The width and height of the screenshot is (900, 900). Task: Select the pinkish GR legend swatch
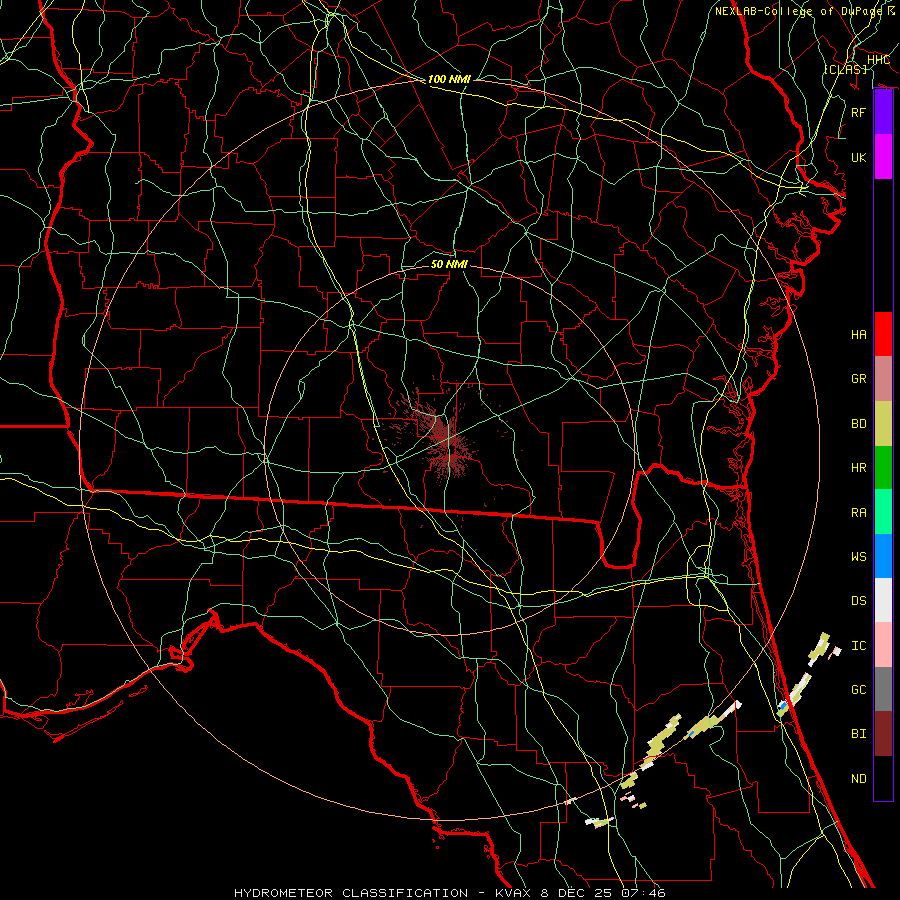[883, 379]
